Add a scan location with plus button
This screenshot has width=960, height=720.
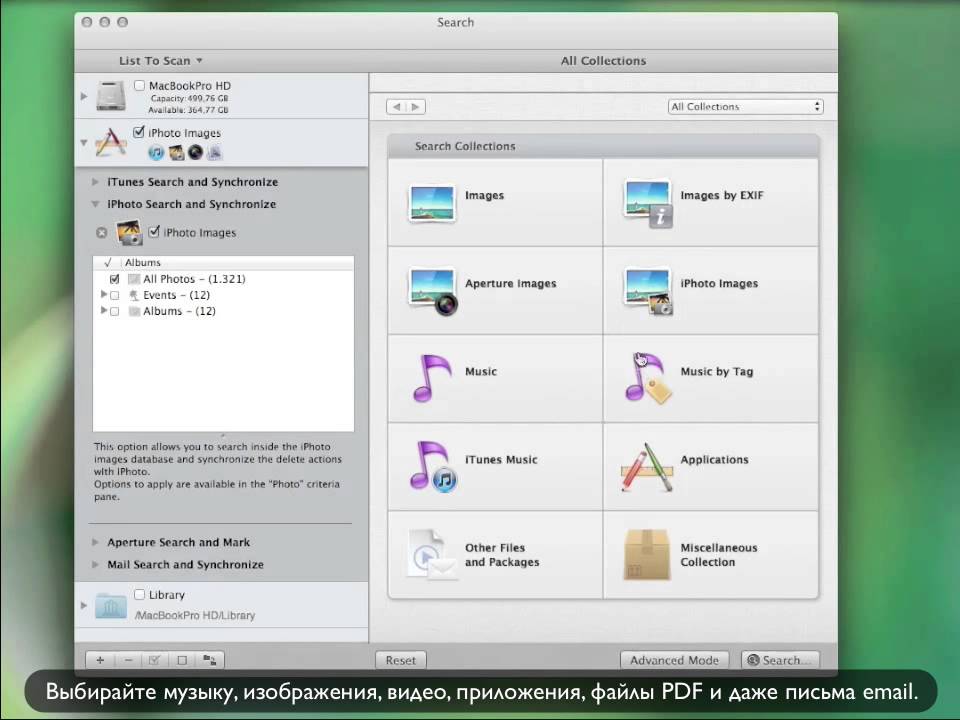(x=100, y=660)
